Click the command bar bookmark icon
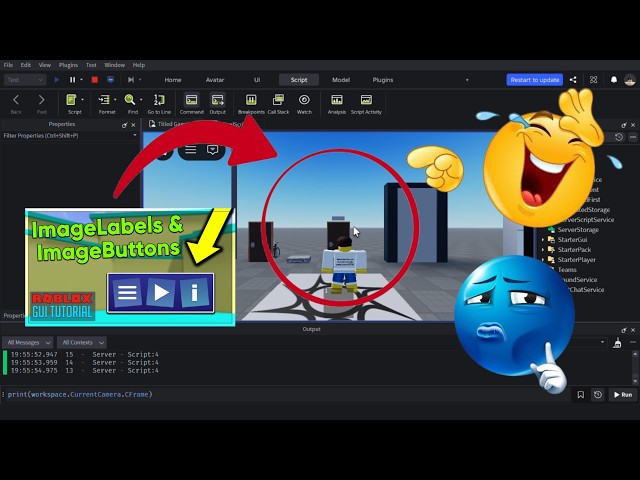Screen dimensions: 640x480 580,395
